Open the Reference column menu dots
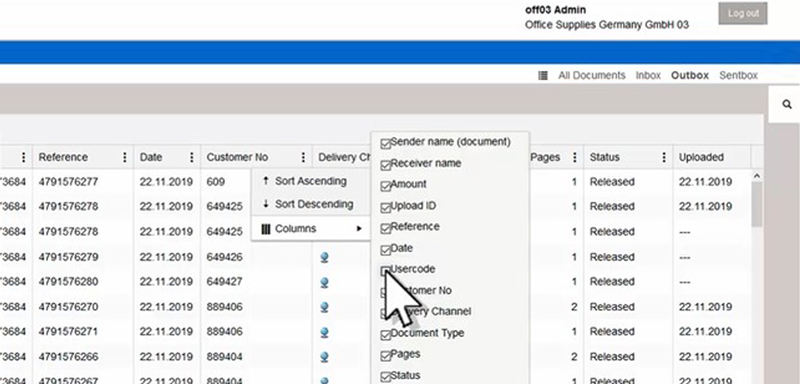The height and width of the screenshot is (384, 800). tap(124, 157)
